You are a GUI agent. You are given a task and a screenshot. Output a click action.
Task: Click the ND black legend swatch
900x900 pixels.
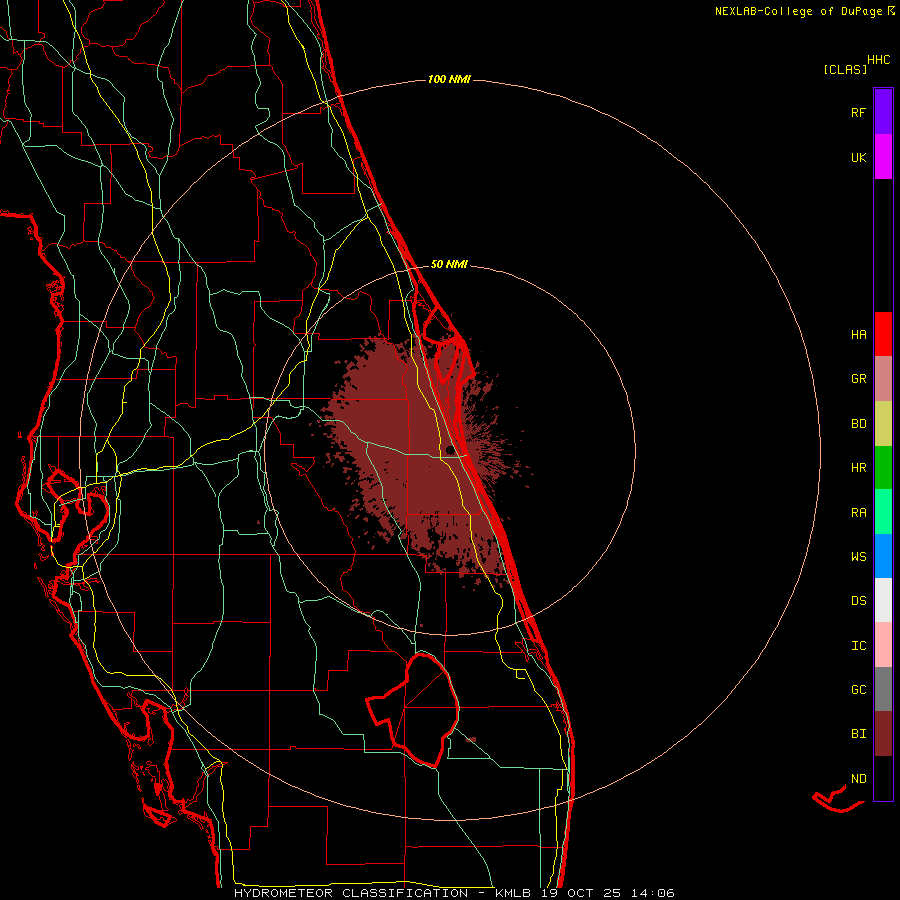click(x=883, y=778)
